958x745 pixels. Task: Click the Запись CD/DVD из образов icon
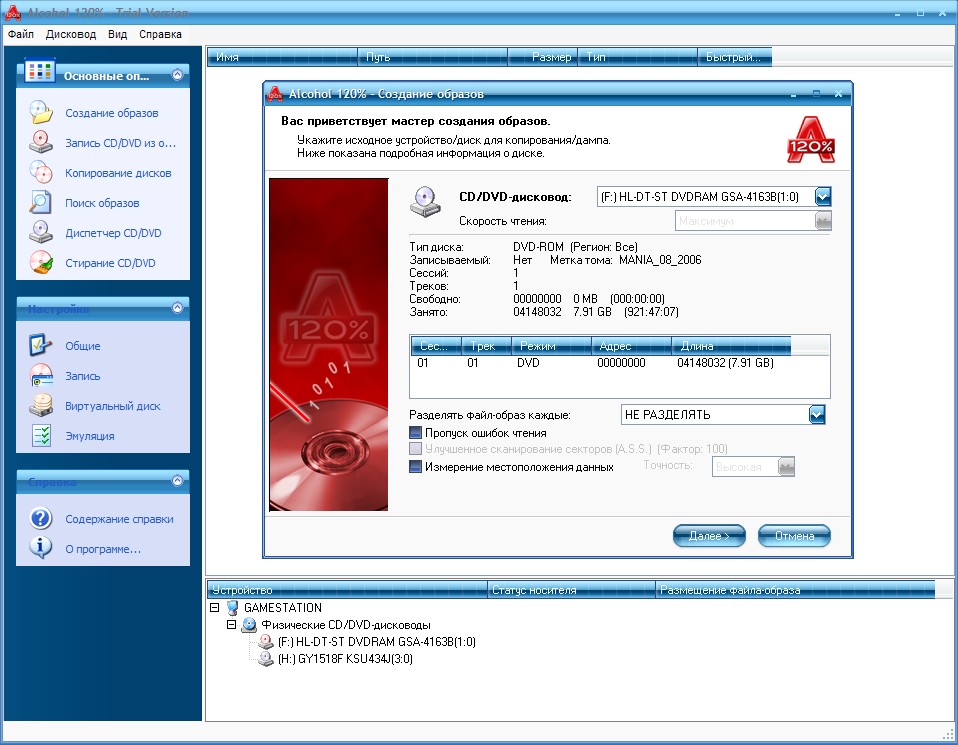41,142
